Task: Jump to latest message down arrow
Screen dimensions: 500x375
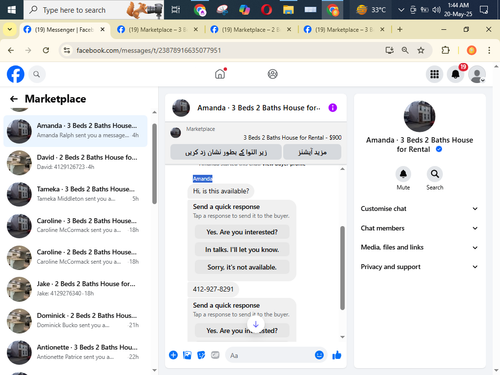Action: click(256, 324)
